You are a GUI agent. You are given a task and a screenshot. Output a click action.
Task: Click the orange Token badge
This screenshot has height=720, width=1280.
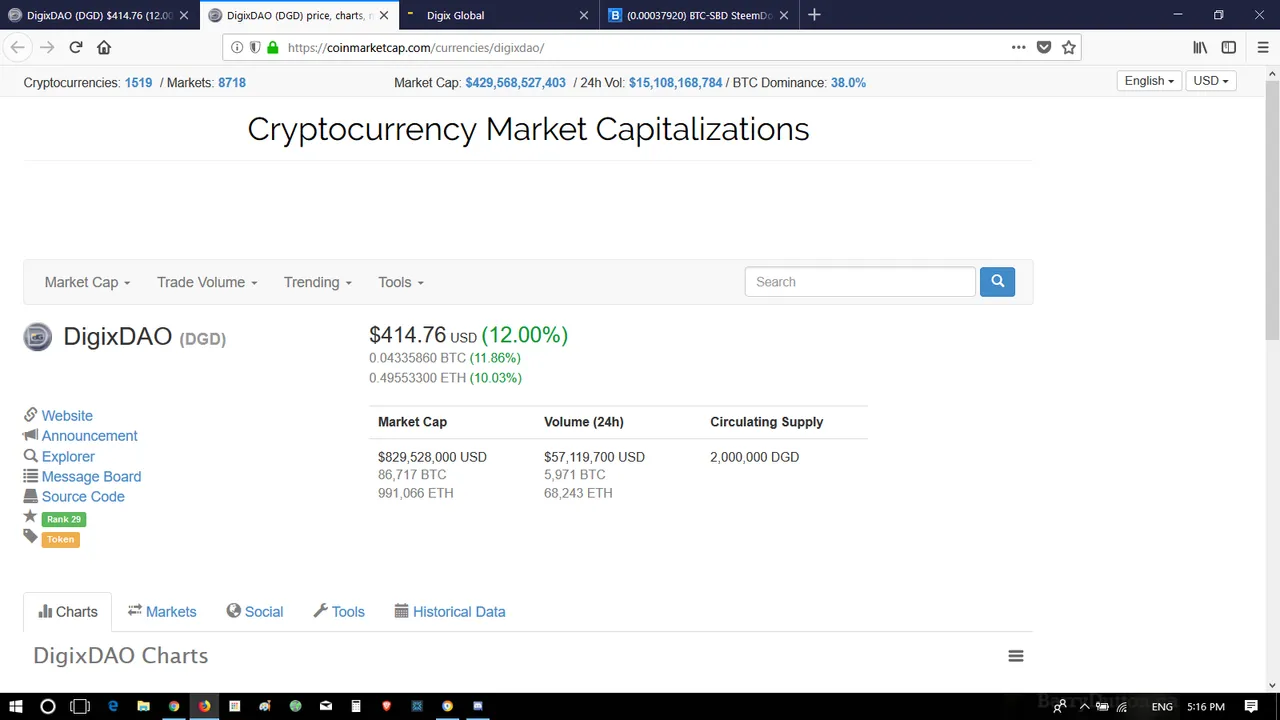pyautogui.click(x=60, y=539)
